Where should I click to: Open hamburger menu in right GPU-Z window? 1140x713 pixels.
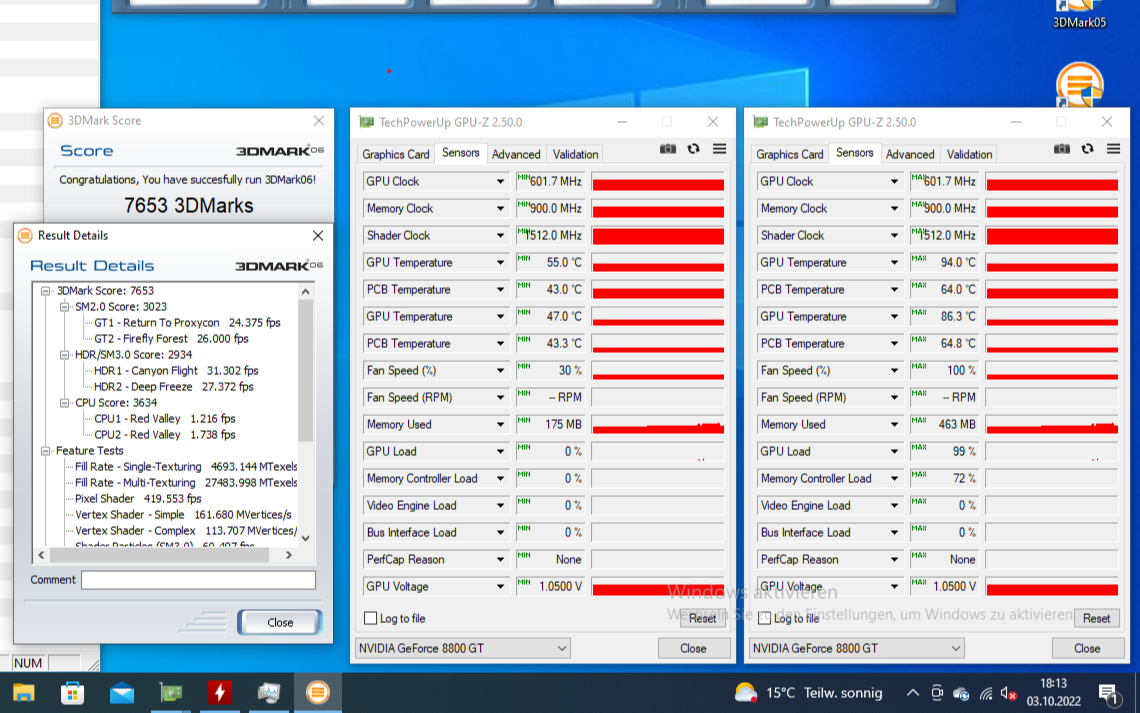(x=1113, y=149)
